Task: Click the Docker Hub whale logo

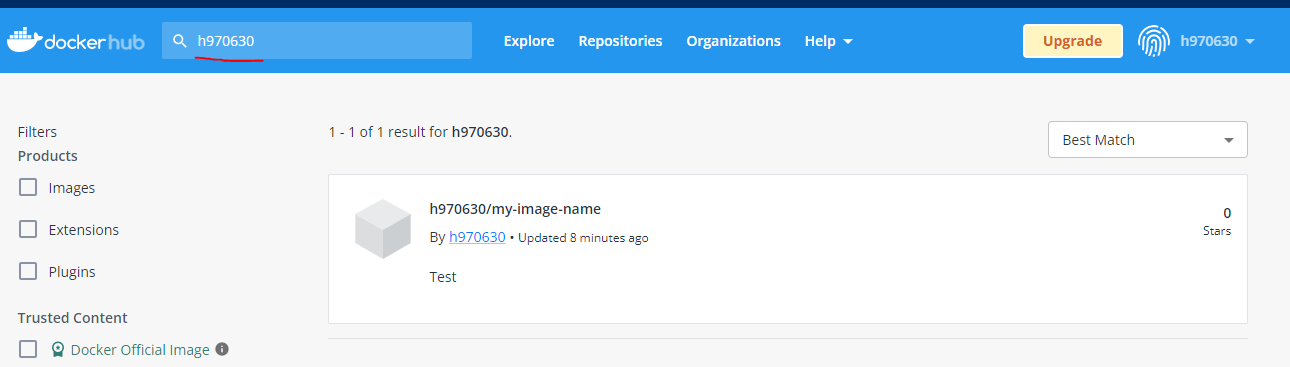Action: coord(75,41)
